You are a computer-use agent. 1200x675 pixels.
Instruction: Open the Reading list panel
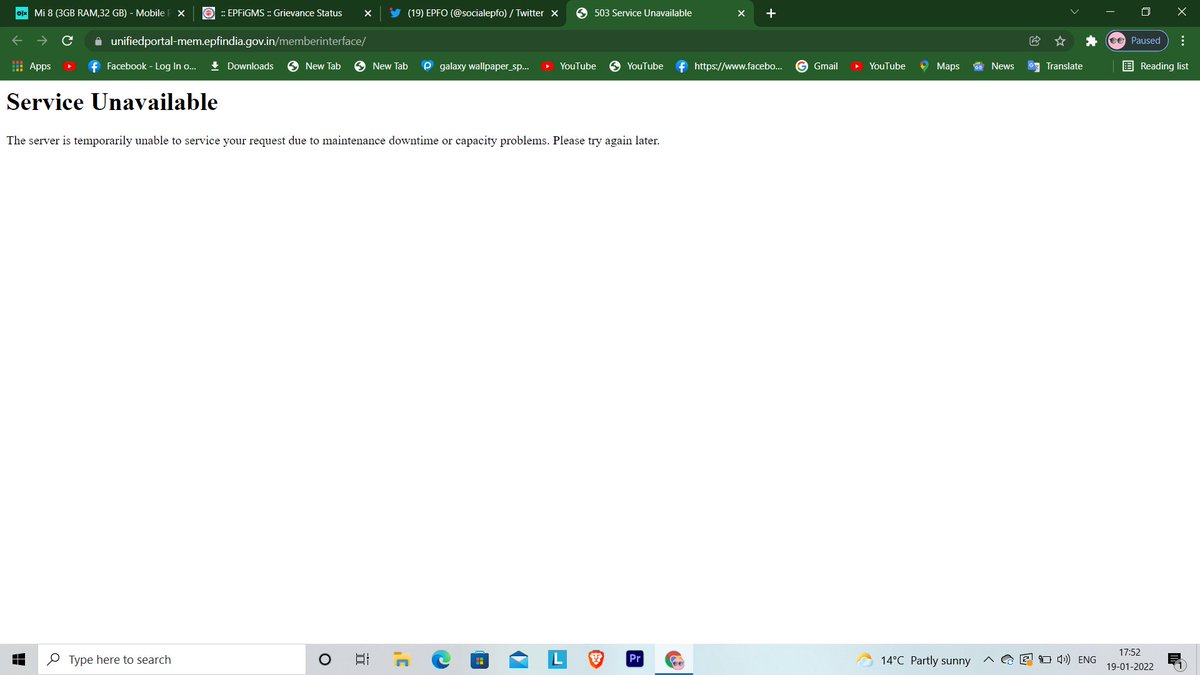pyautogui.click(x=1155, y=66)
